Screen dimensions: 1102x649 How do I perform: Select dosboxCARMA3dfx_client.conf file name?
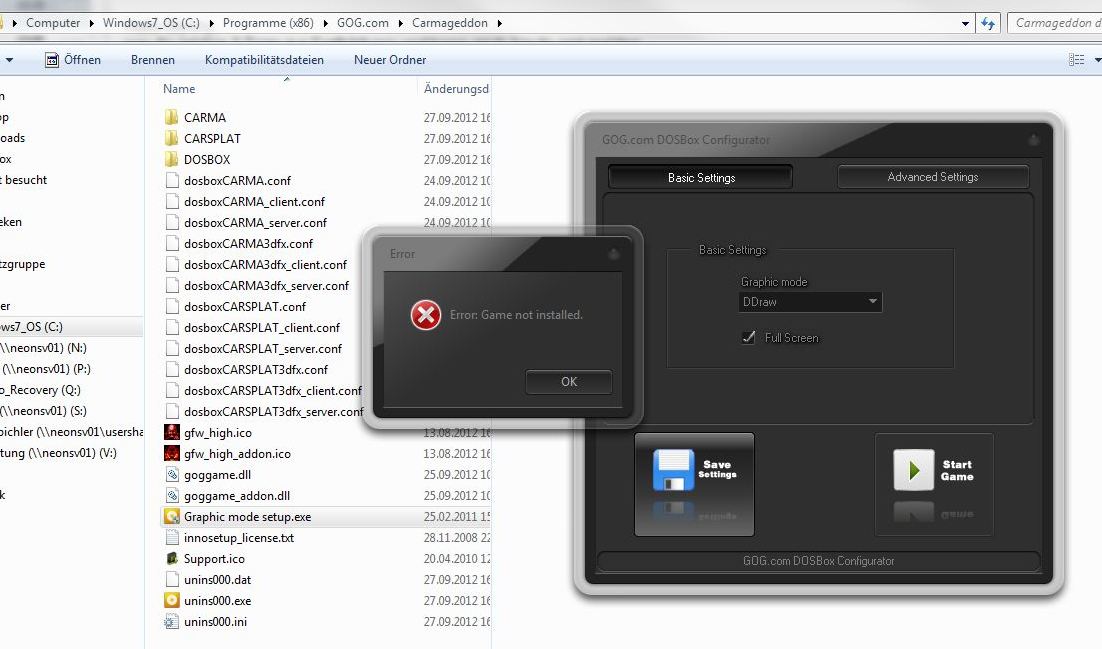265,265
